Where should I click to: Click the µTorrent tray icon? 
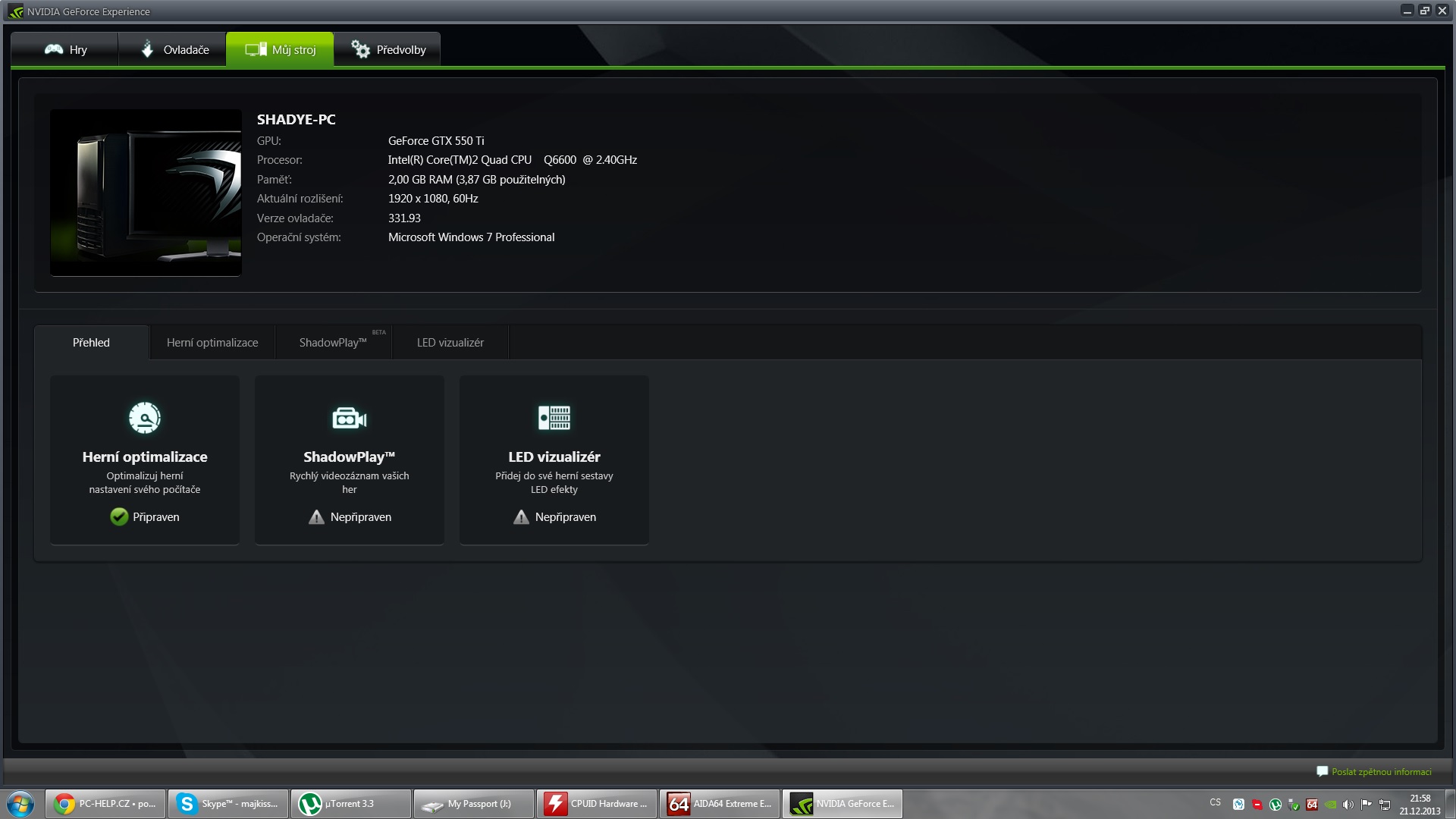[x=1276, y=805]
